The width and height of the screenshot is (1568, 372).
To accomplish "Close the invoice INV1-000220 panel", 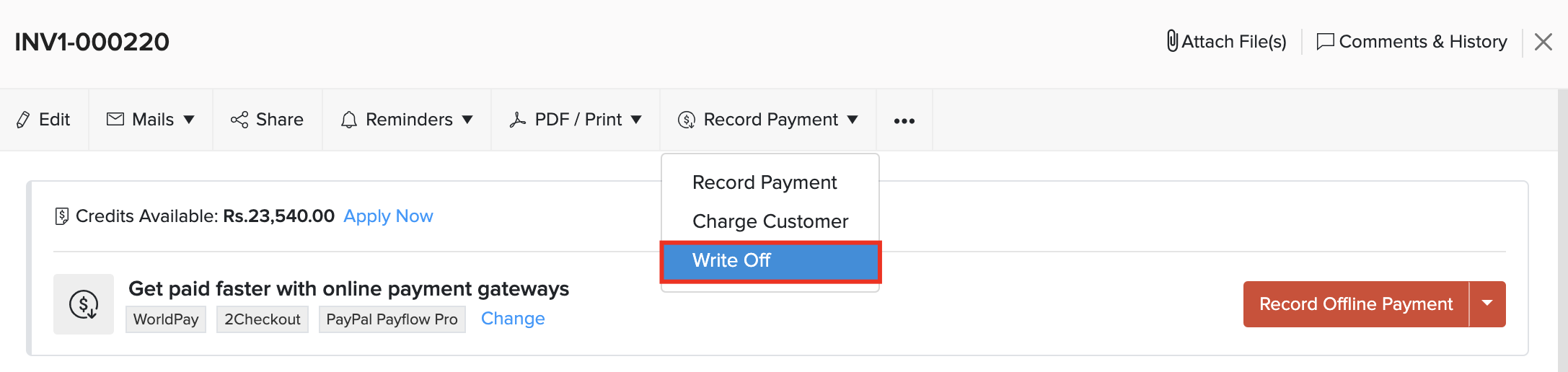I will 1543,42.
